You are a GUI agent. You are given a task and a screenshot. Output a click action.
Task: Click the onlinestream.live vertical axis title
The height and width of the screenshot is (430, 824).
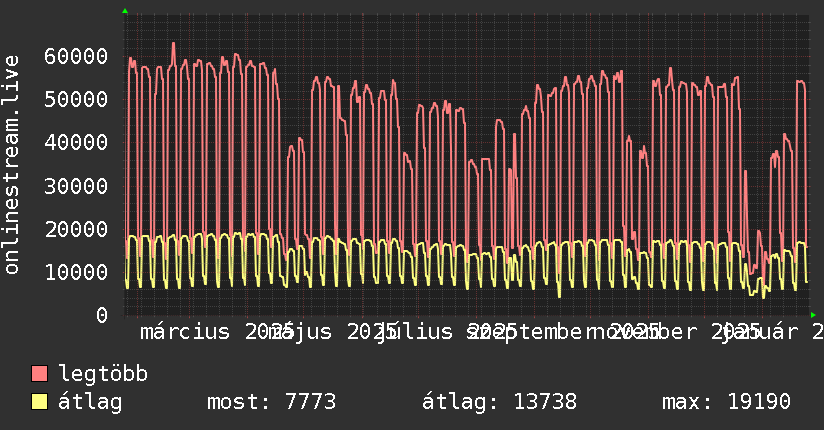point(11,165)
